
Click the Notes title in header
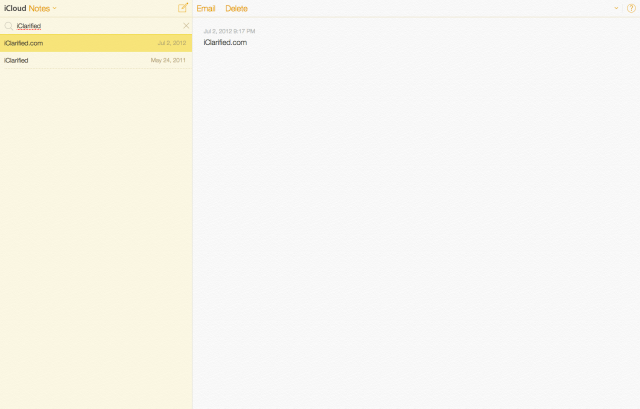point(39,8)
